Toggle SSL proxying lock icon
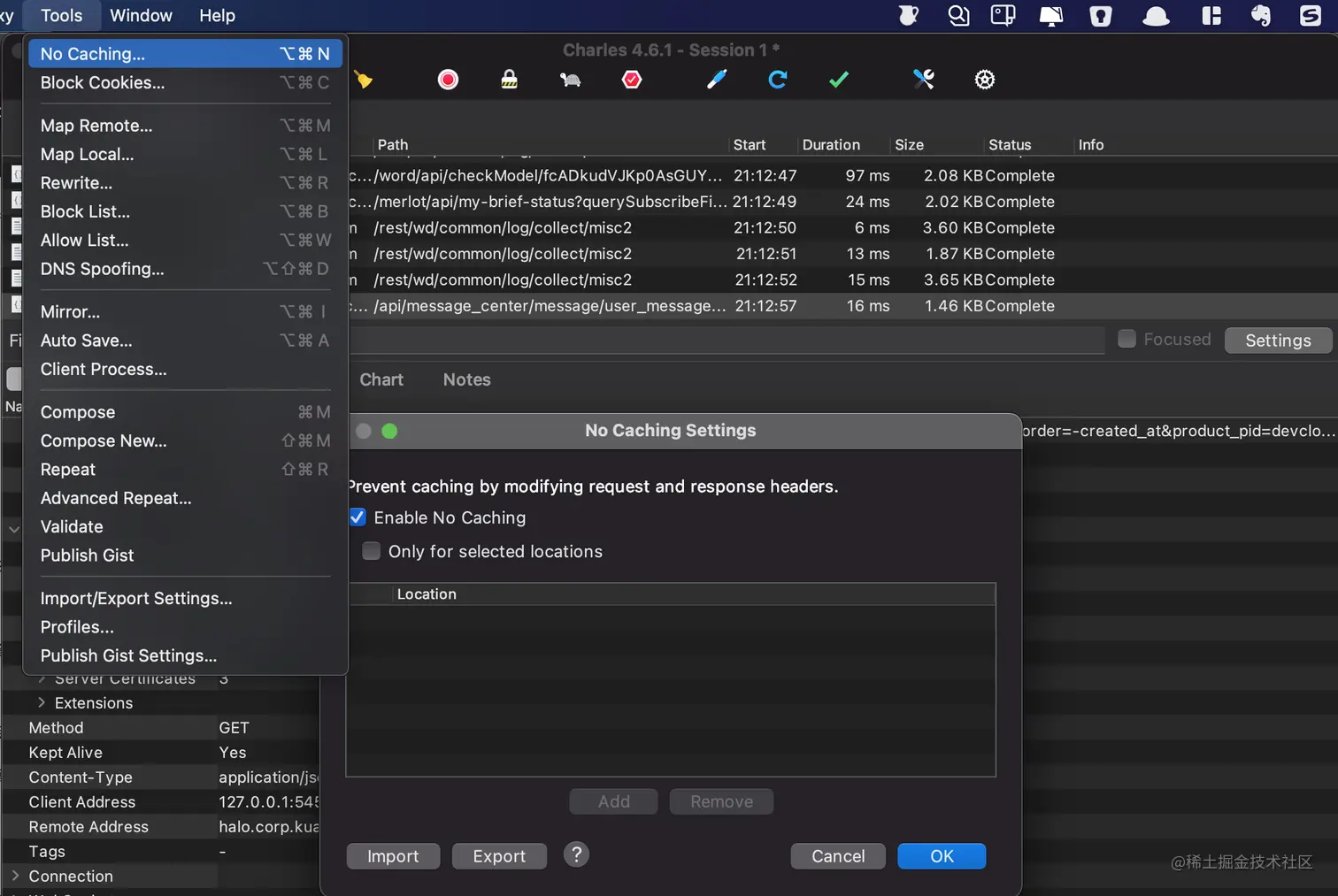1338x896 pixels. coord(510,80)
